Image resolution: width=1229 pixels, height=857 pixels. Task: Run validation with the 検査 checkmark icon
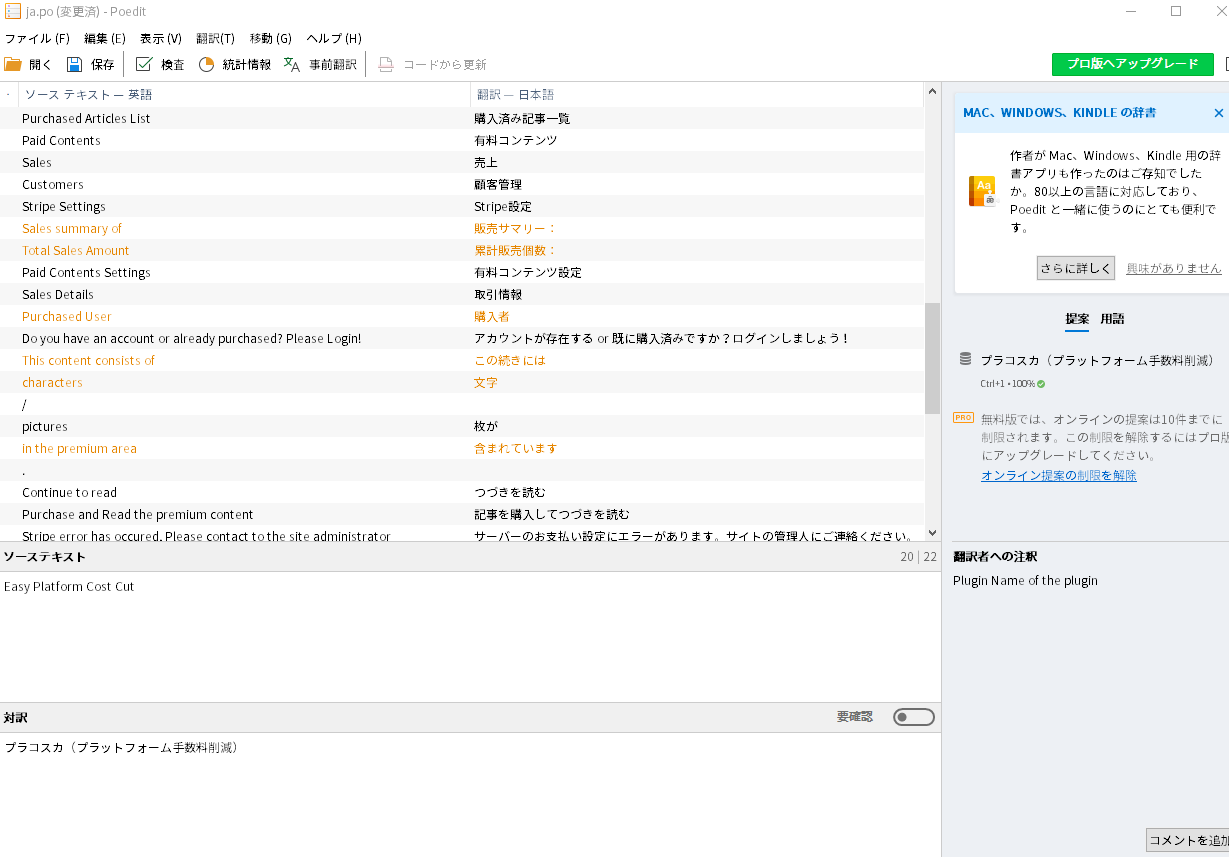144,64
